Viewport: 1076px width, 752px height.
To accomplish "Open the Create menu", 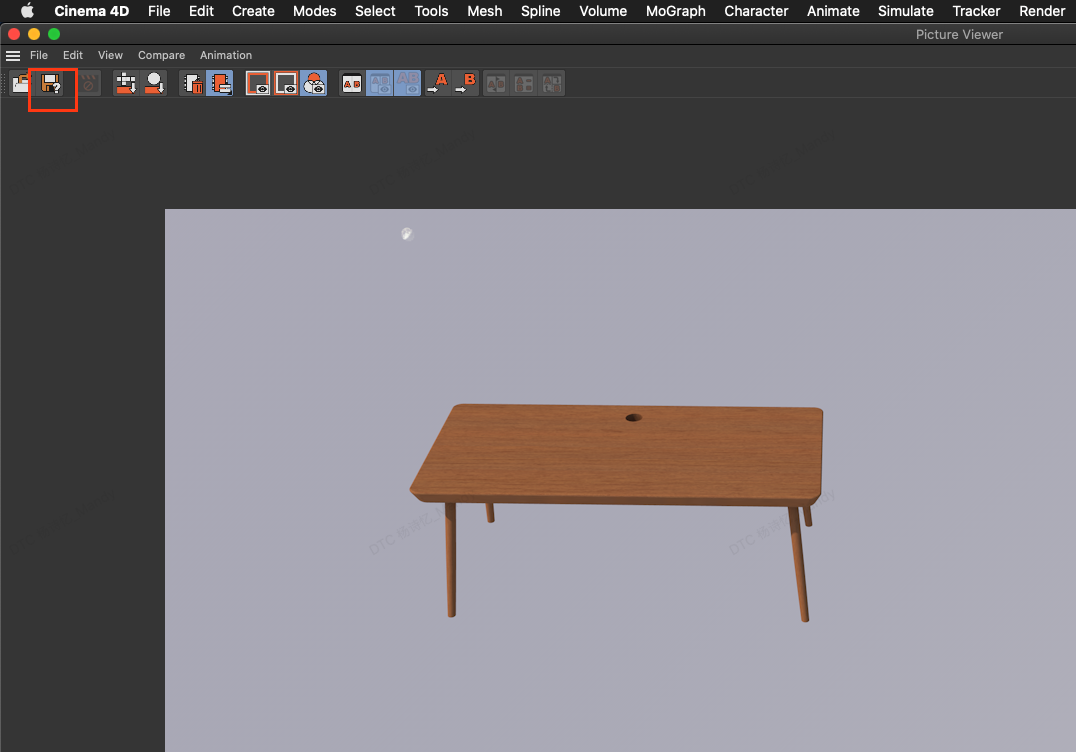I will click(x=253, y=11).
